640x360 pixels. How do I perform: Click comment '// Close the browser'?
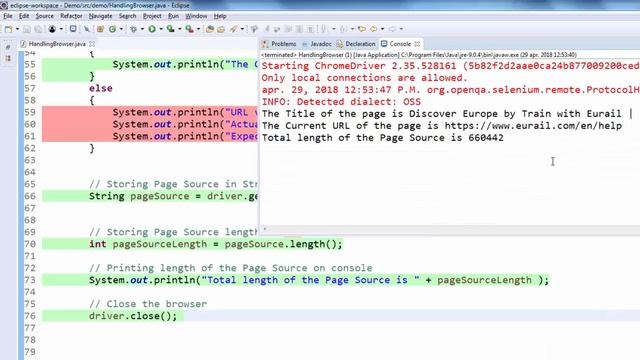pyautogui.click(x=148, y=304)
